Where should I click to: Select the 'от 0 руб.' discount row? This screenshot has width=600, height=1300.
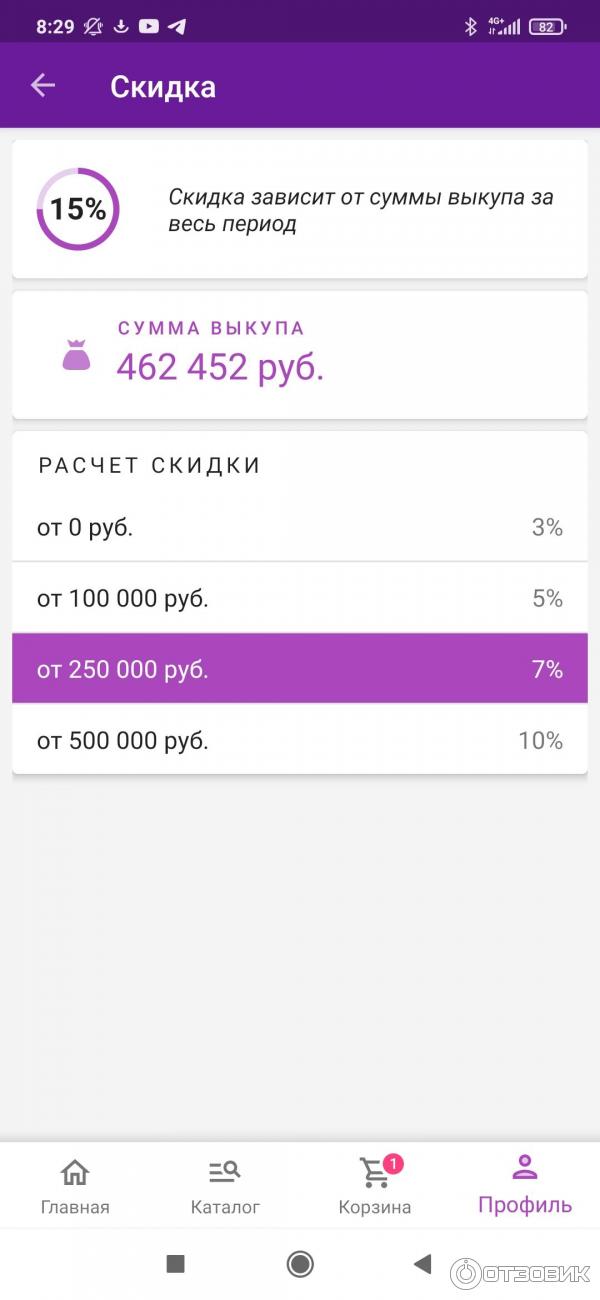[300, 528]
